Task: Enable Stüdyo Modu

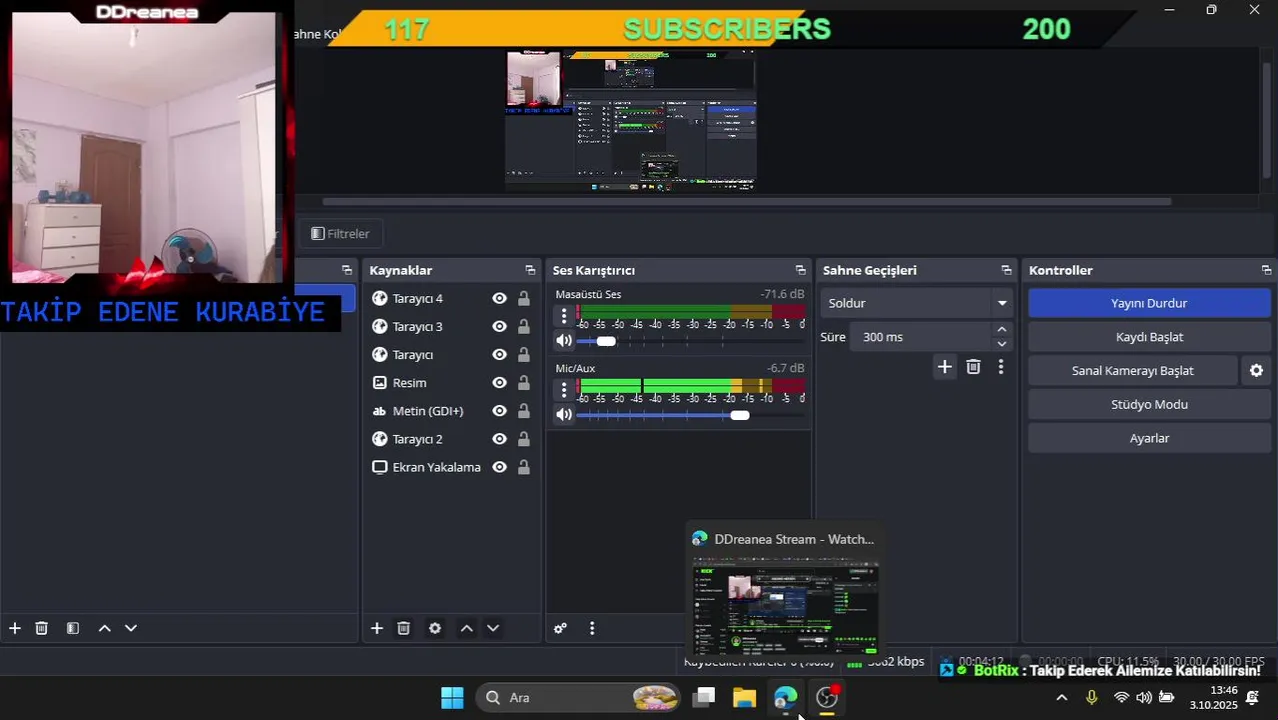Action: coord(1149,404)
